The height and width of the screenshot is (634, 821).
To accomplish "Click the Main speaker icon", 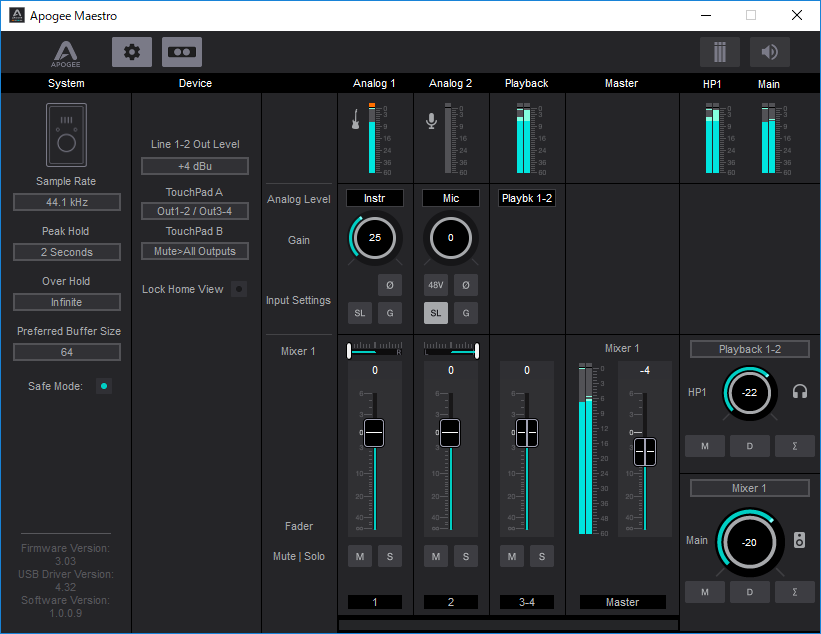I will pos(799,540).
